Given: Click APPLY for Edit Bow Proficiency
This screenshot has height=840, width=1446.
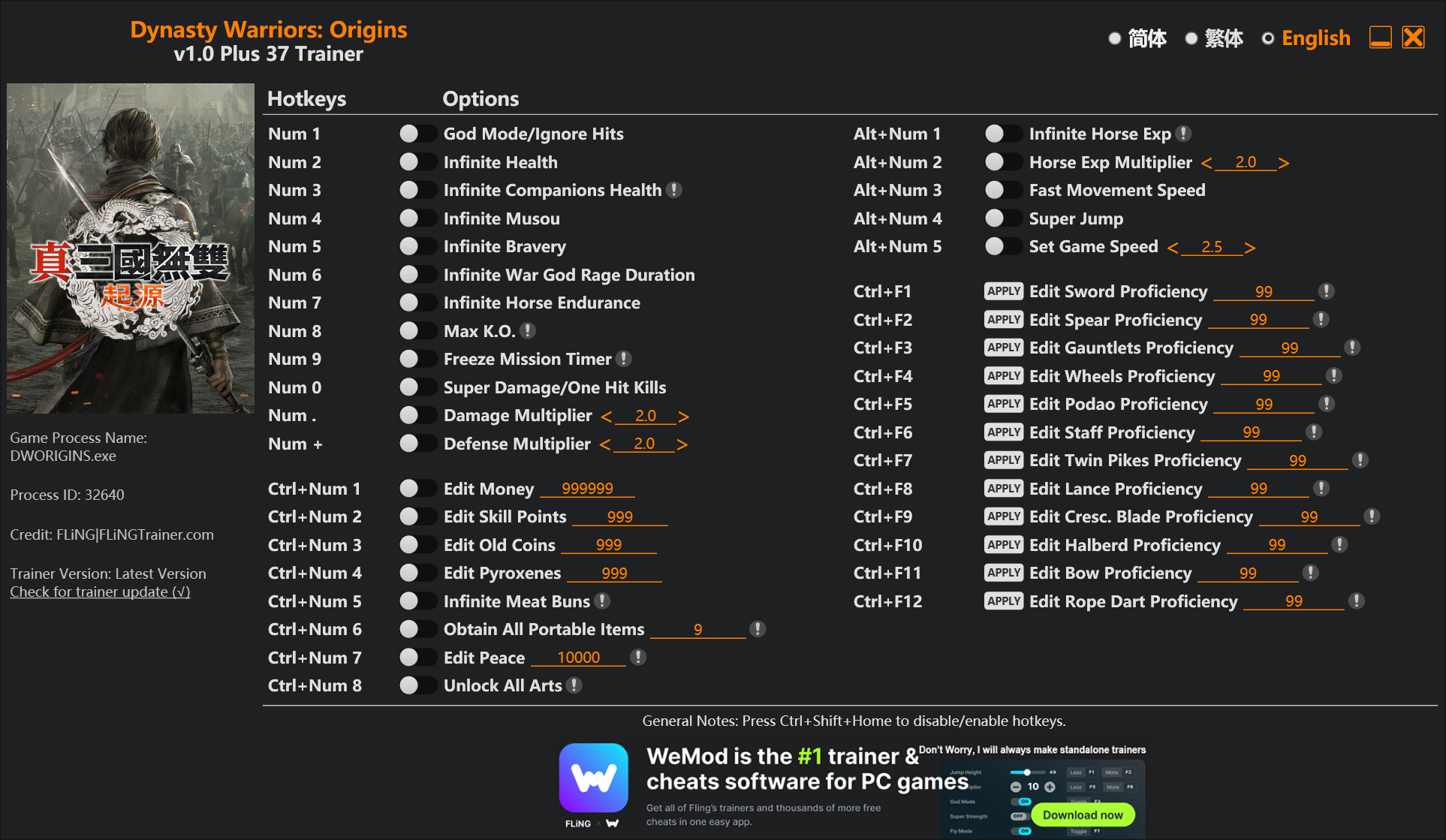Looking at the screenshot, I should click(x=1004, y=572).
